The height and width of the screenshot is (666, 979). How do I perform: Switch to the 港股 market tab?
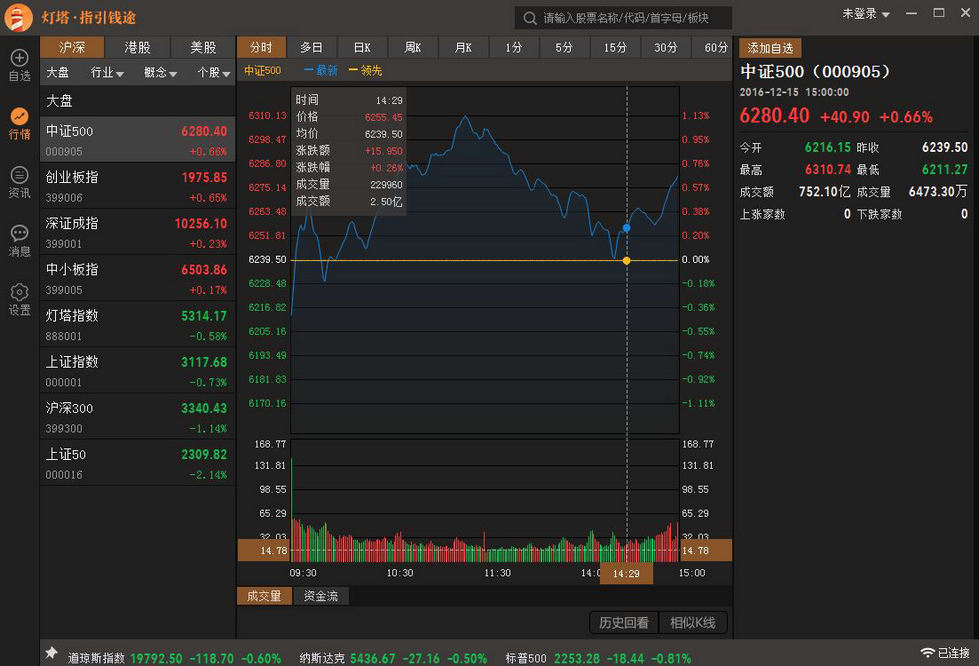[137, 48]
